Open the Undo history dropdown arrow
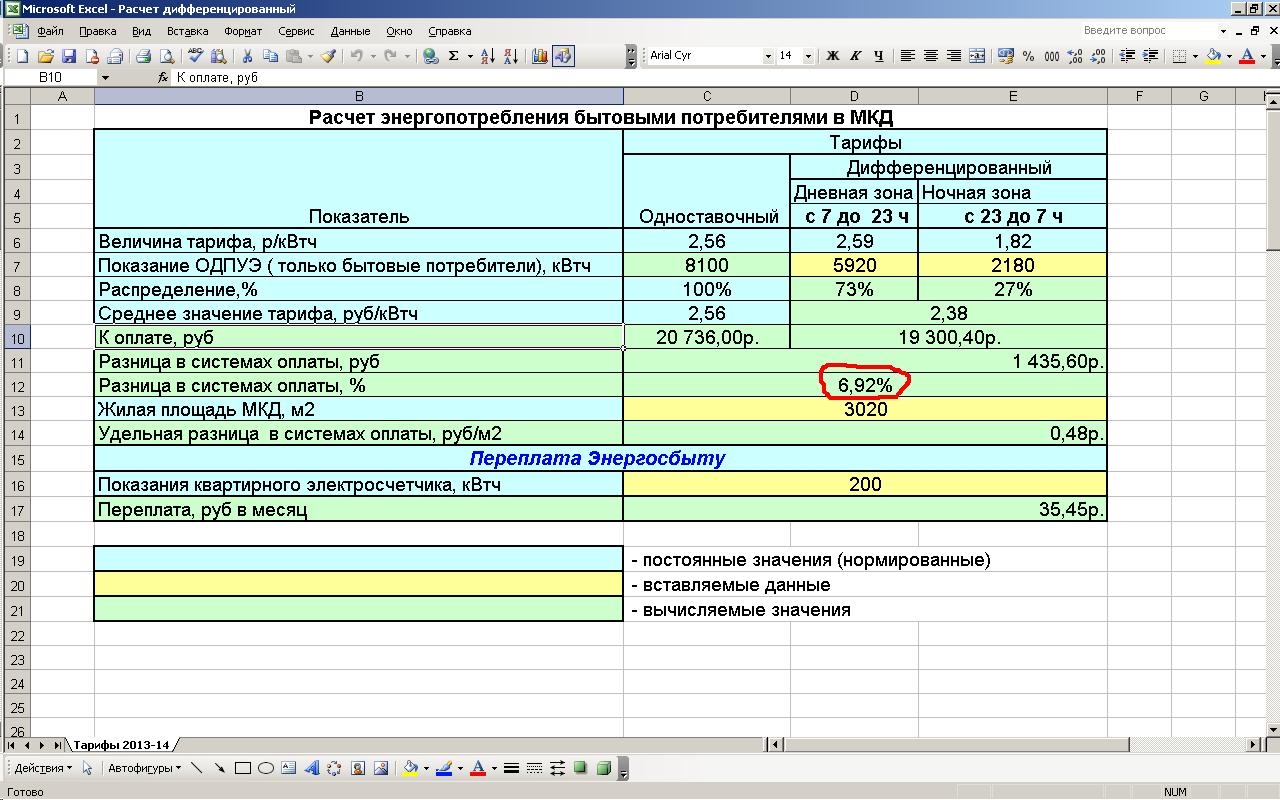This screenshot has height=800, width=1280. coord(372,56)
